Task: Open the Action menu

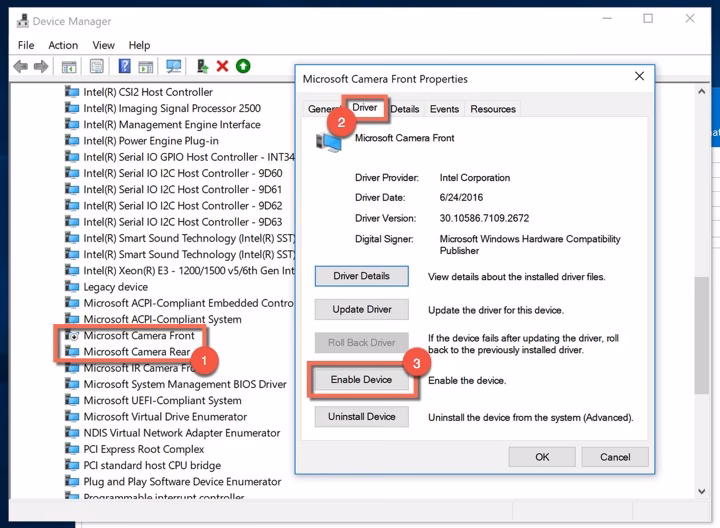Action: coord(63,45)
